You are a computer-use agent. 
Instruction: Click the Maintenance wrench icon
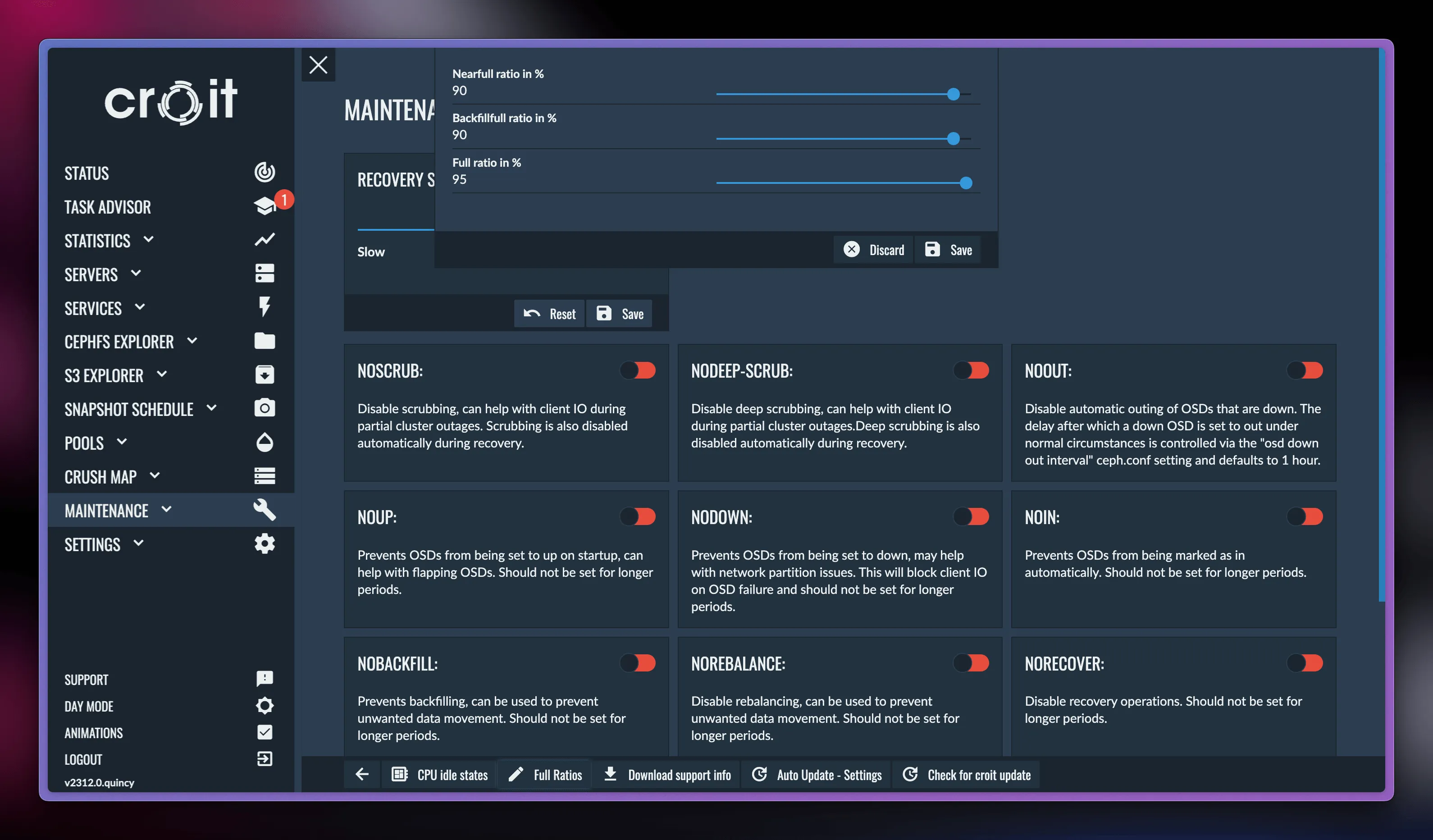pos(265,510)
